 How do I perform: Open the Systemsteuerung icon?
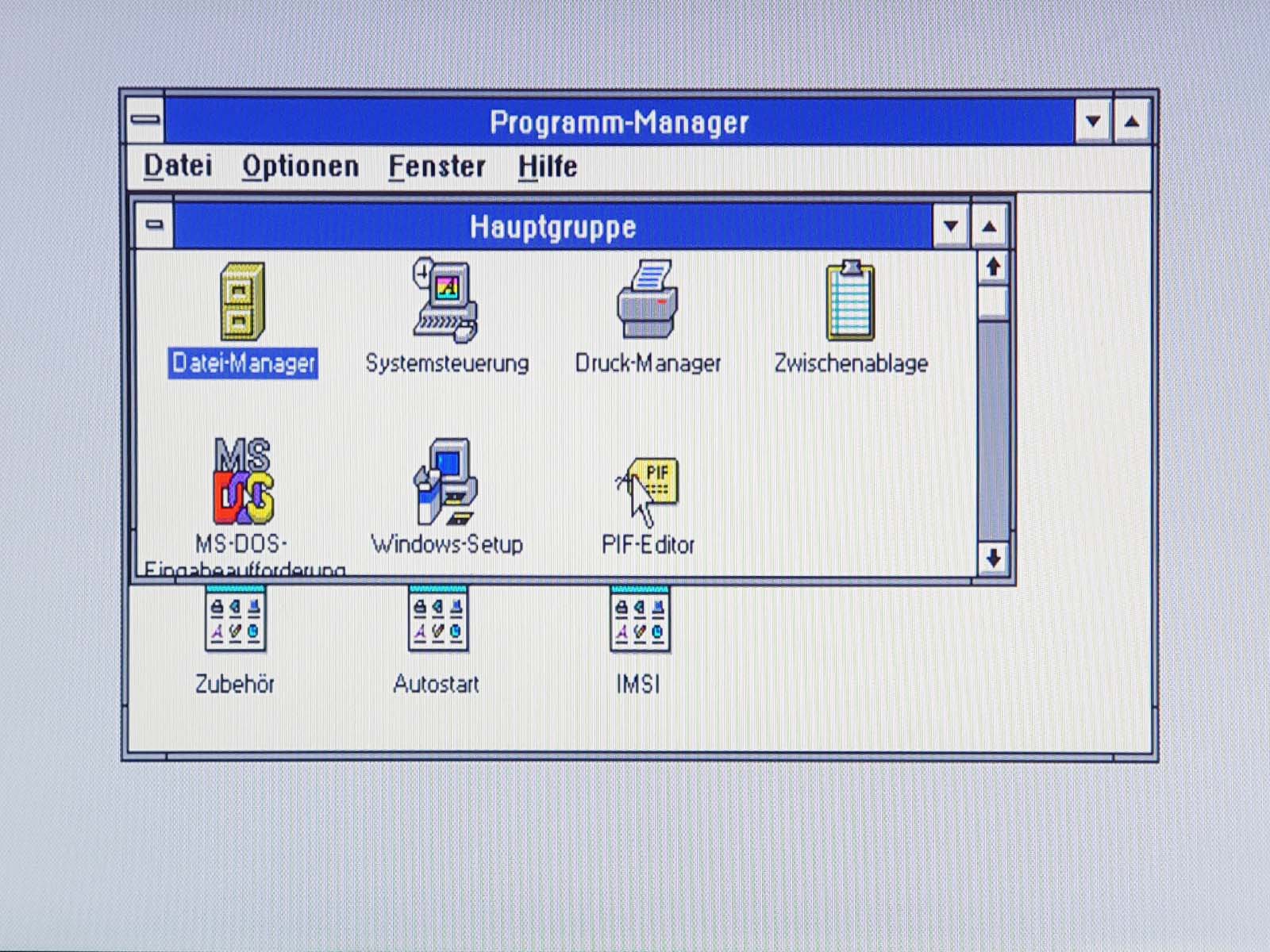445,301
